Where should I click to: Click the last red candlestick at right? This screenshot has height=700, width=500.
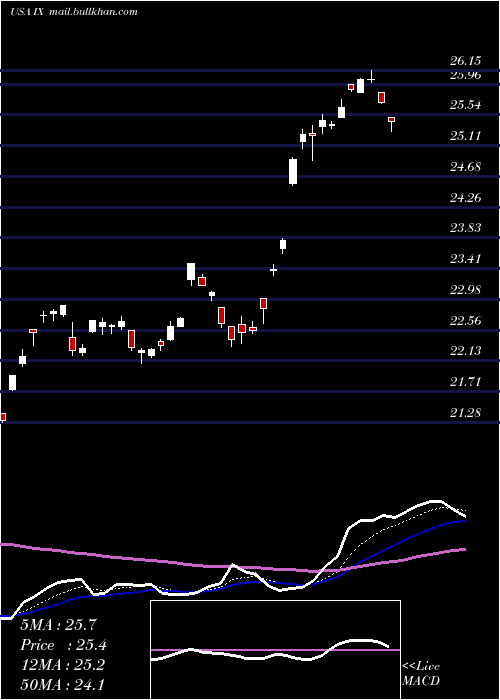(392, 120)
